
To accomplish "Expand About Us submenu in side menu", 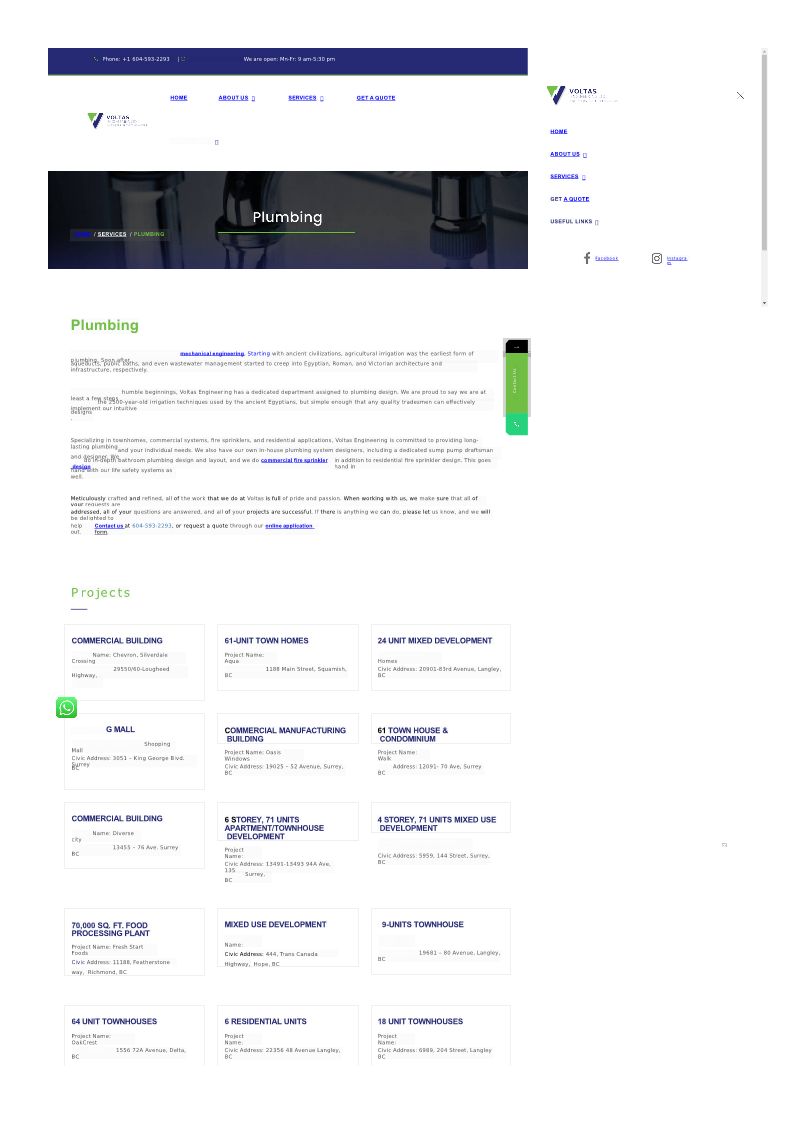I will pyautogui.click(x=585, y=155).
